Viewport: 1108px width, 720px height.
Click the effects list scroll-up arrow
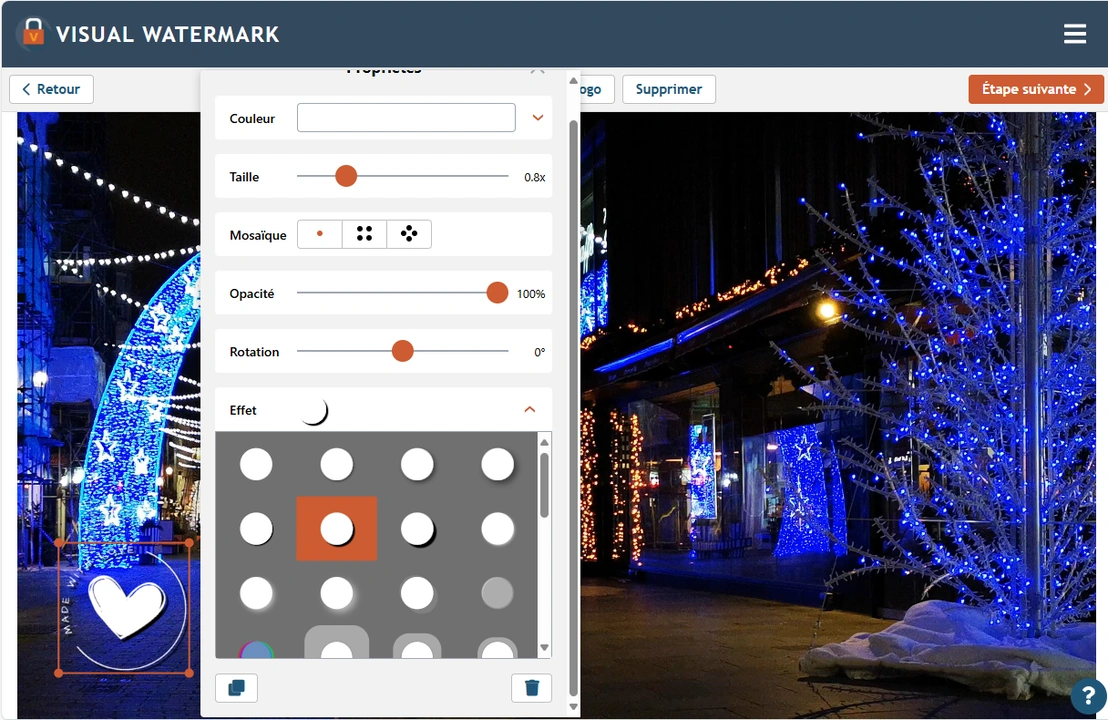(544, 442)
